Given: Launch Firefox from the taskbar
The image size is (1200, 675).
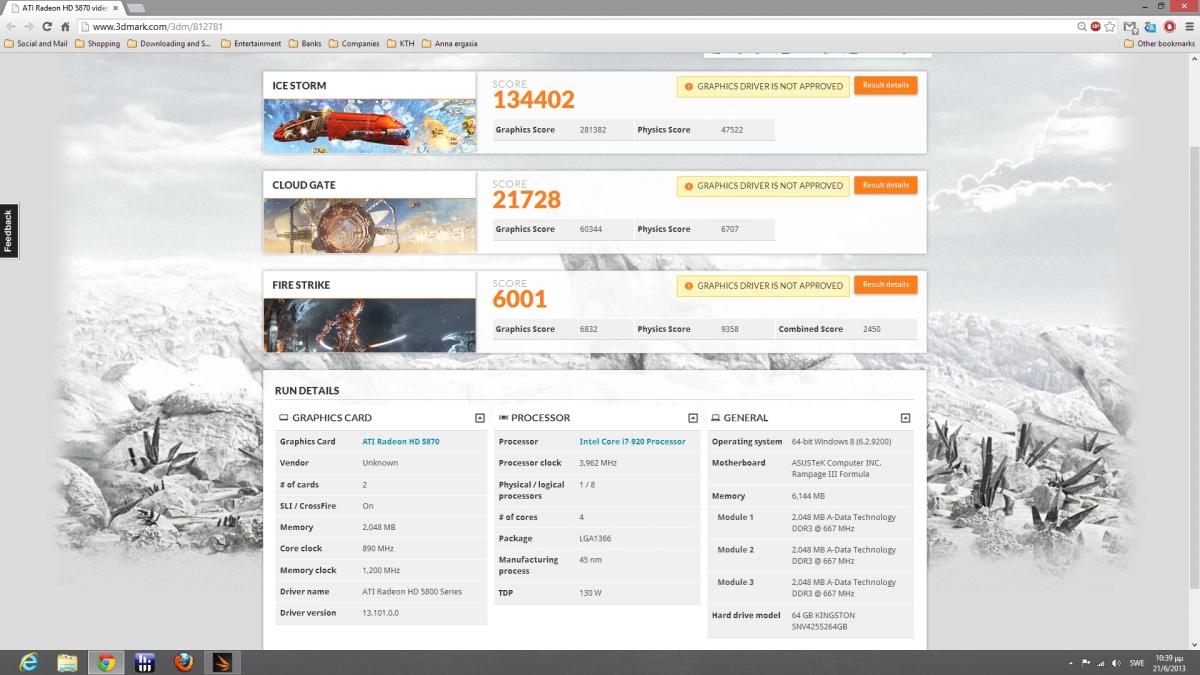Looking at the screenshot, I should (182, 662).
